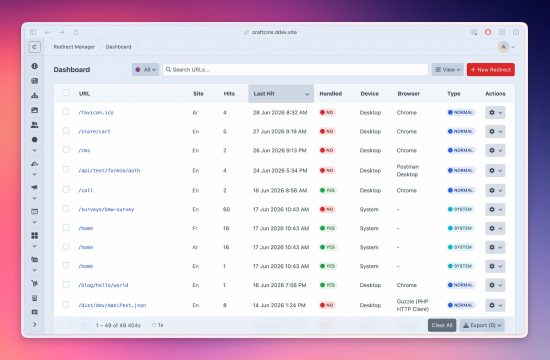Open the All status filter dropdown

[x=145, y=70]
